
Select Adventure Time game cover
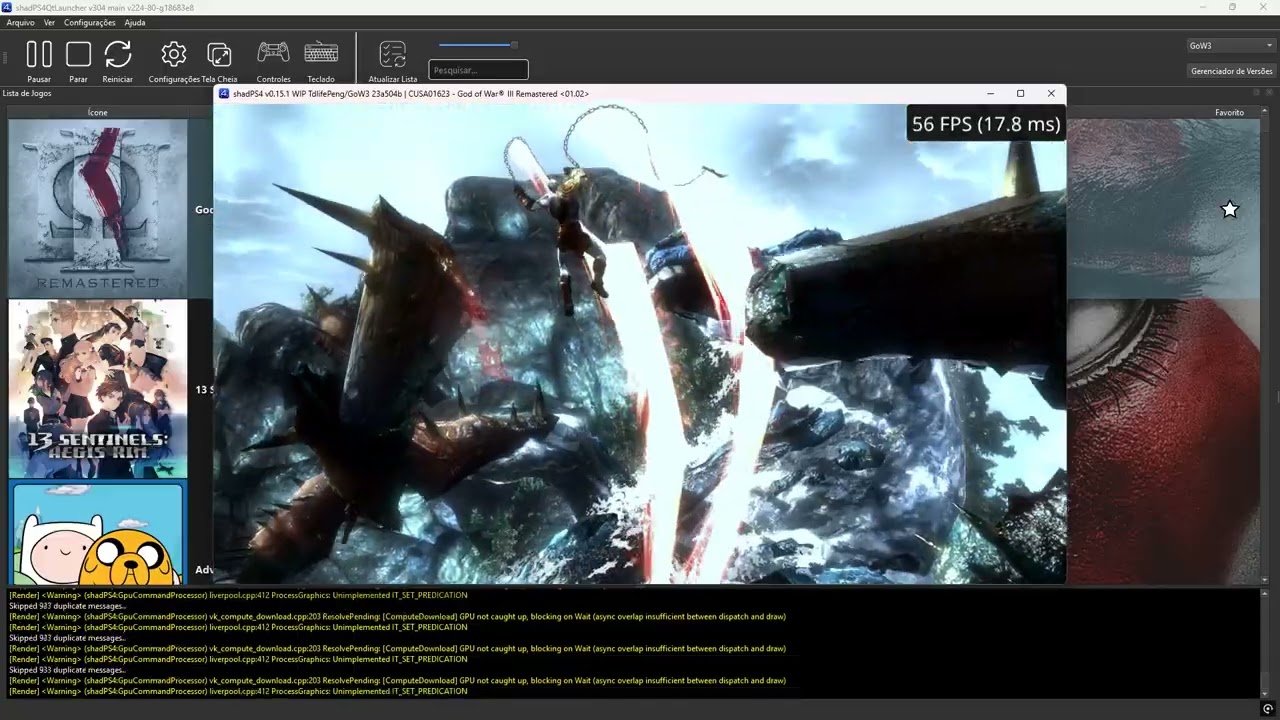98,532
